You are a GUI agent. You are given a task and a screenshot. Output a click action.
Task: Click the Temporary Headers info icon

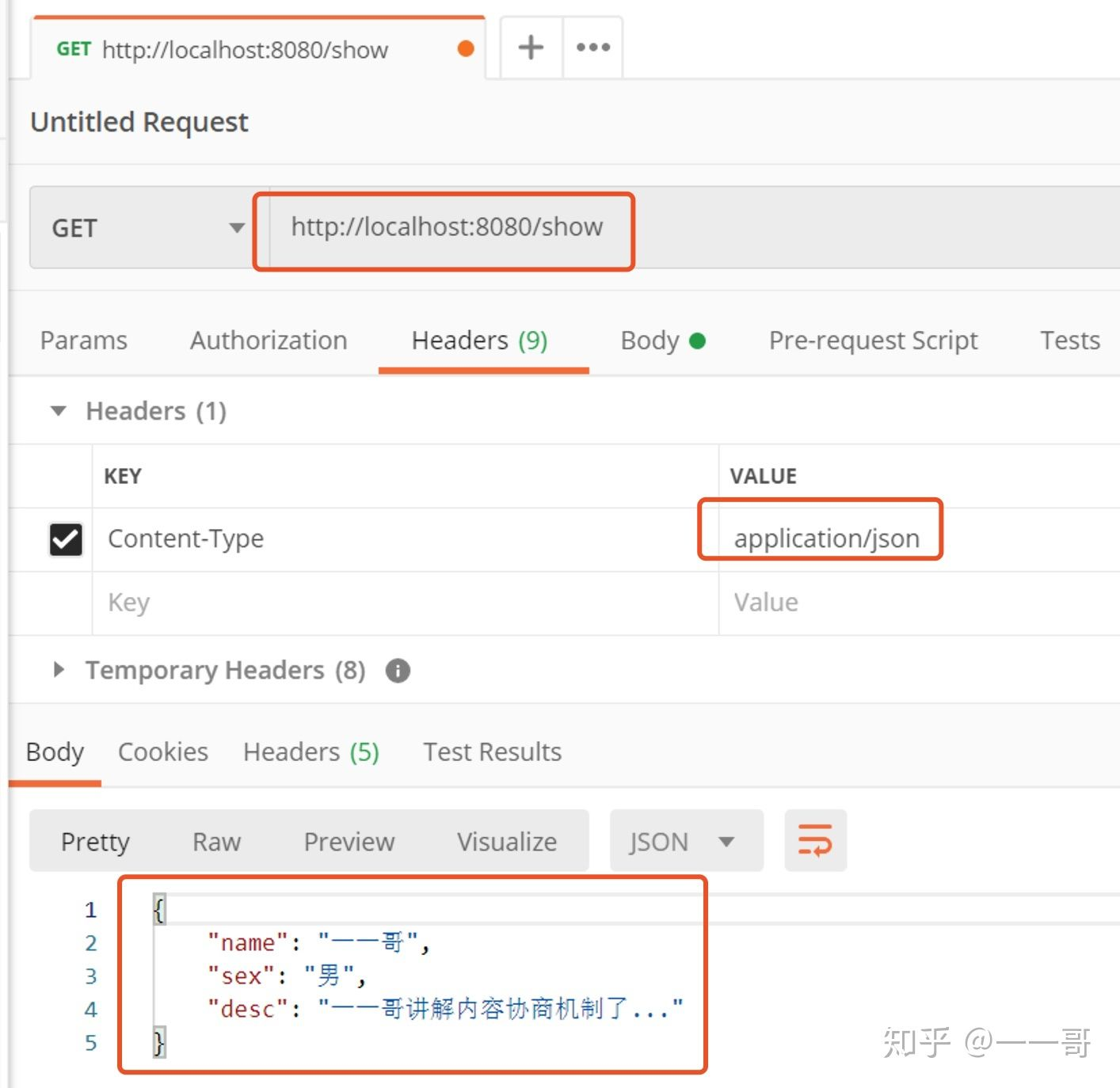tap(398, 671)
